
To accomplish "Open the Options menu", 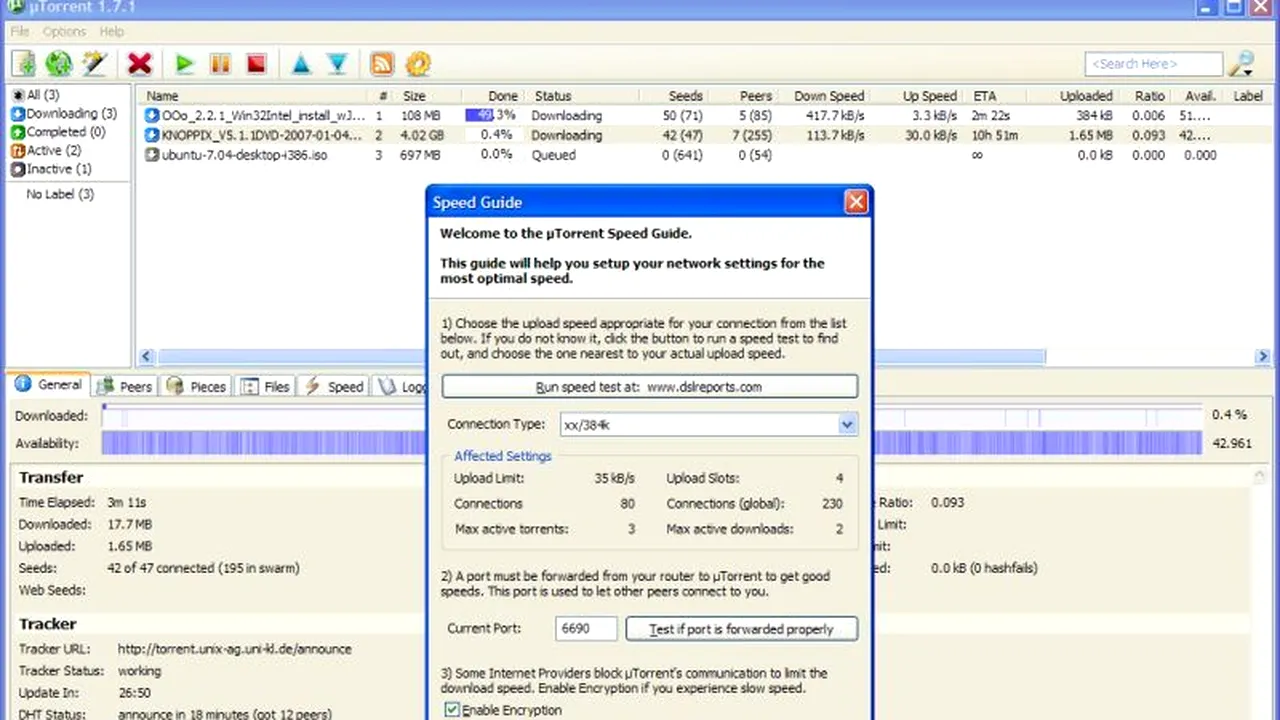I will 63,31.
